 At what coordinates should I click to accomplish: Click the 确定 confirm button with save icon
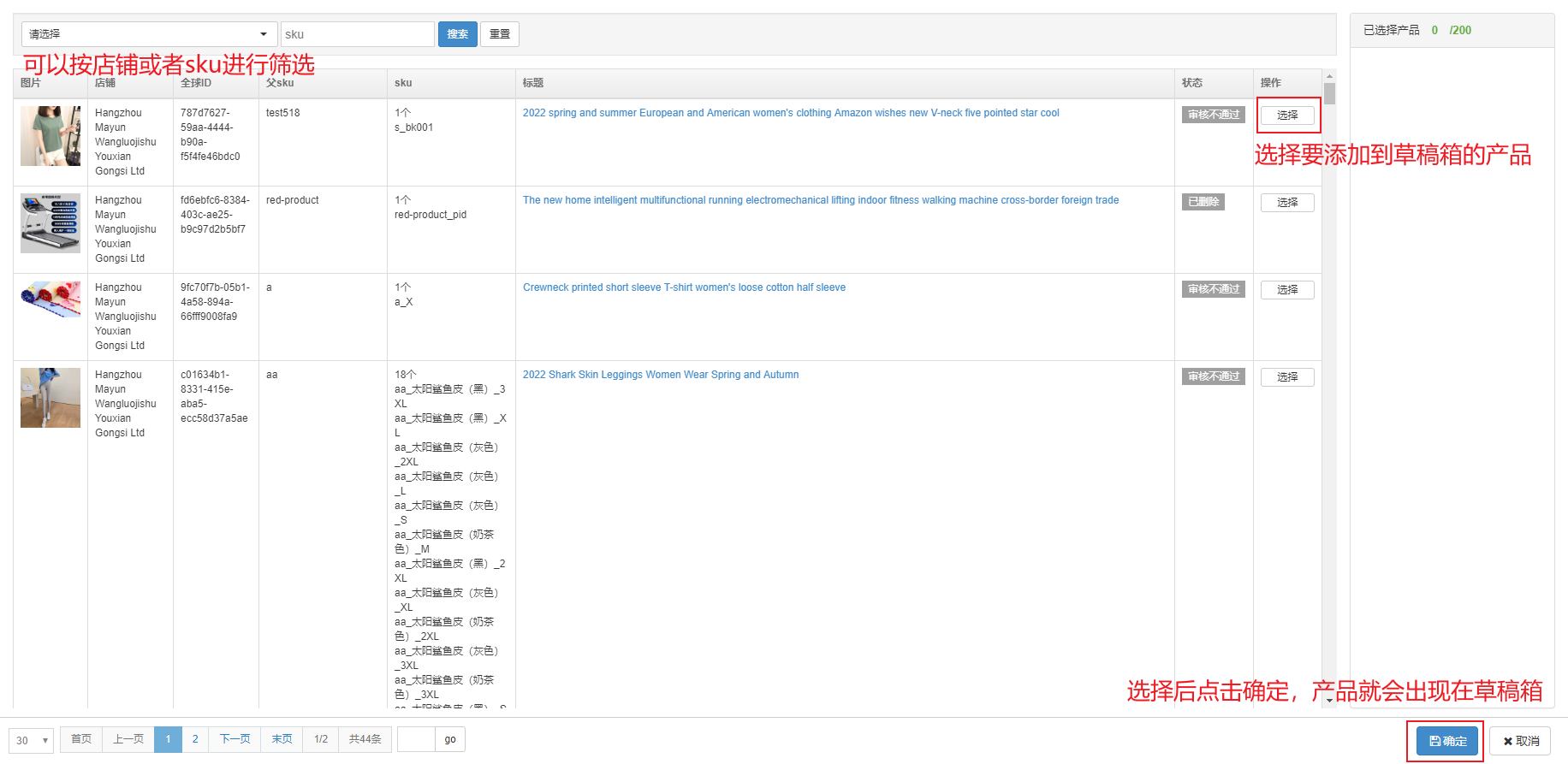(x=1446, y=741)
